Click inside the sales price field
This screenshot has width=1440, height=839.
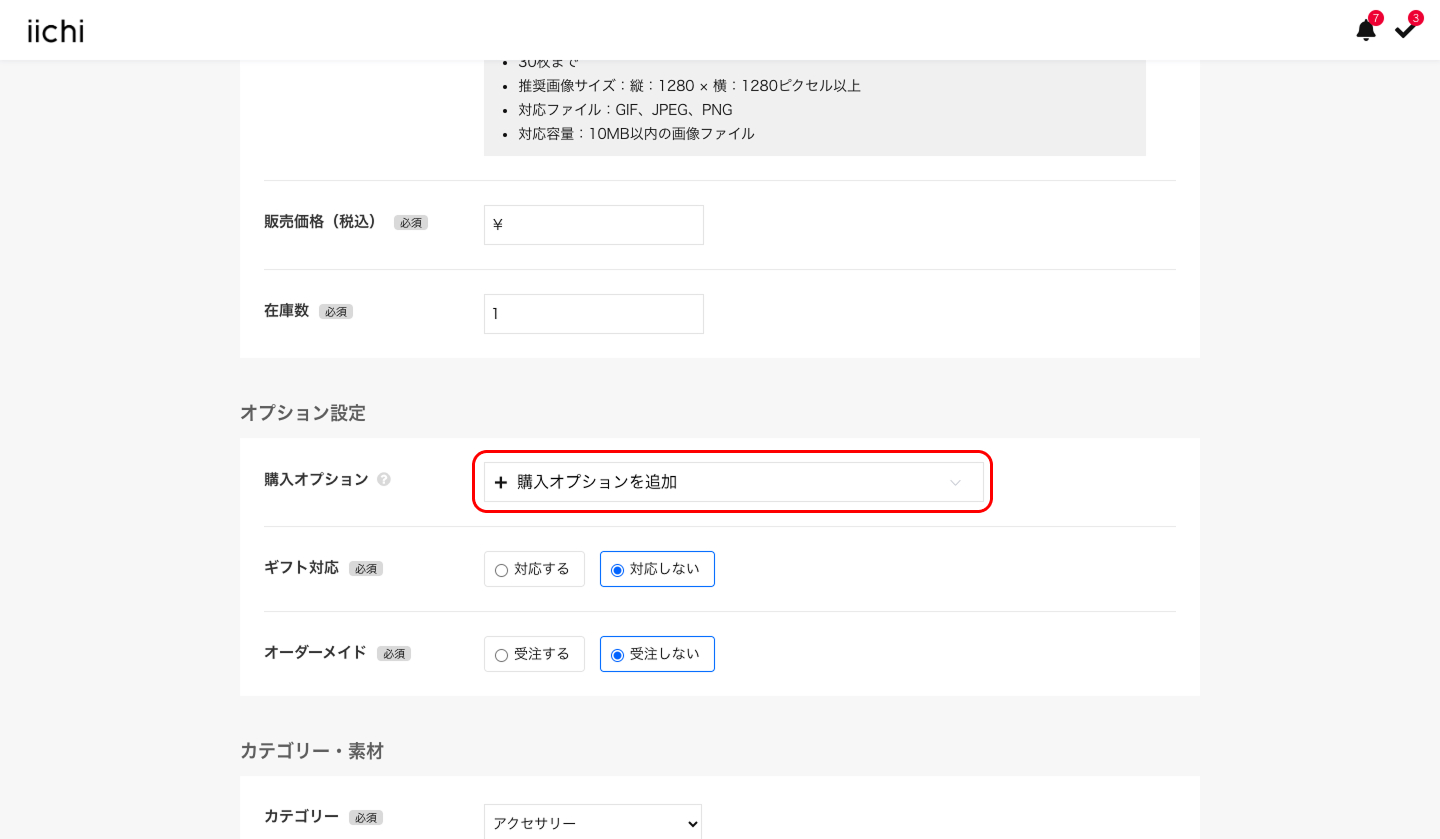coord(593,224)
